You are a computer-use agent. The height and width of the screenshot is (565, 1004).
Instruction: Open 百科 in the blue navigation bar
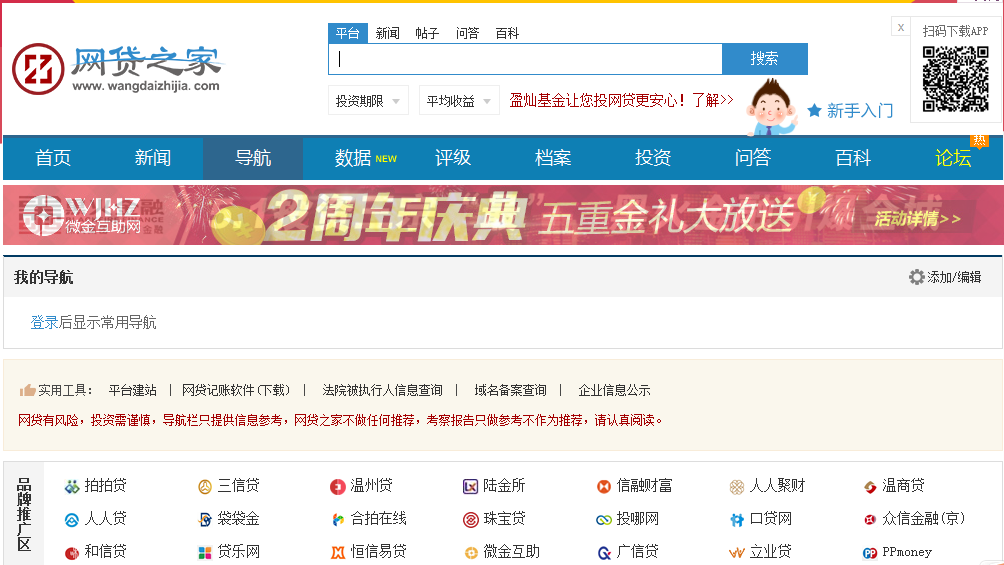coord(853,158)
